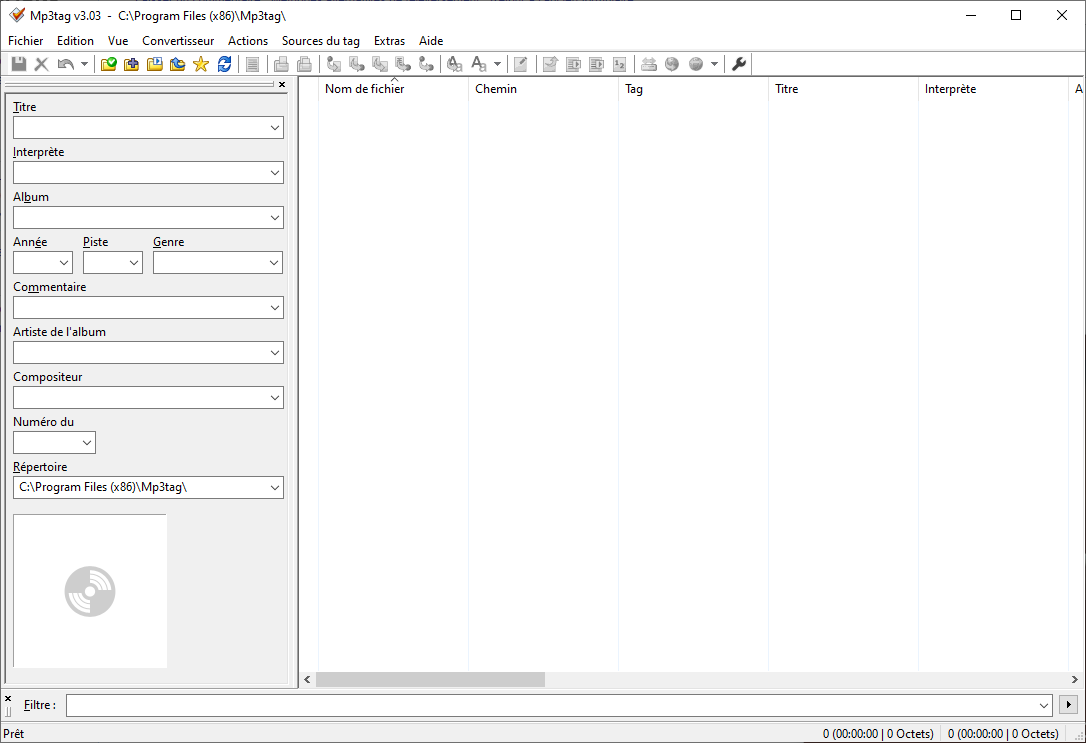Click the scroll right arrow of file list
The image size is (1086, 743).
1075,680
